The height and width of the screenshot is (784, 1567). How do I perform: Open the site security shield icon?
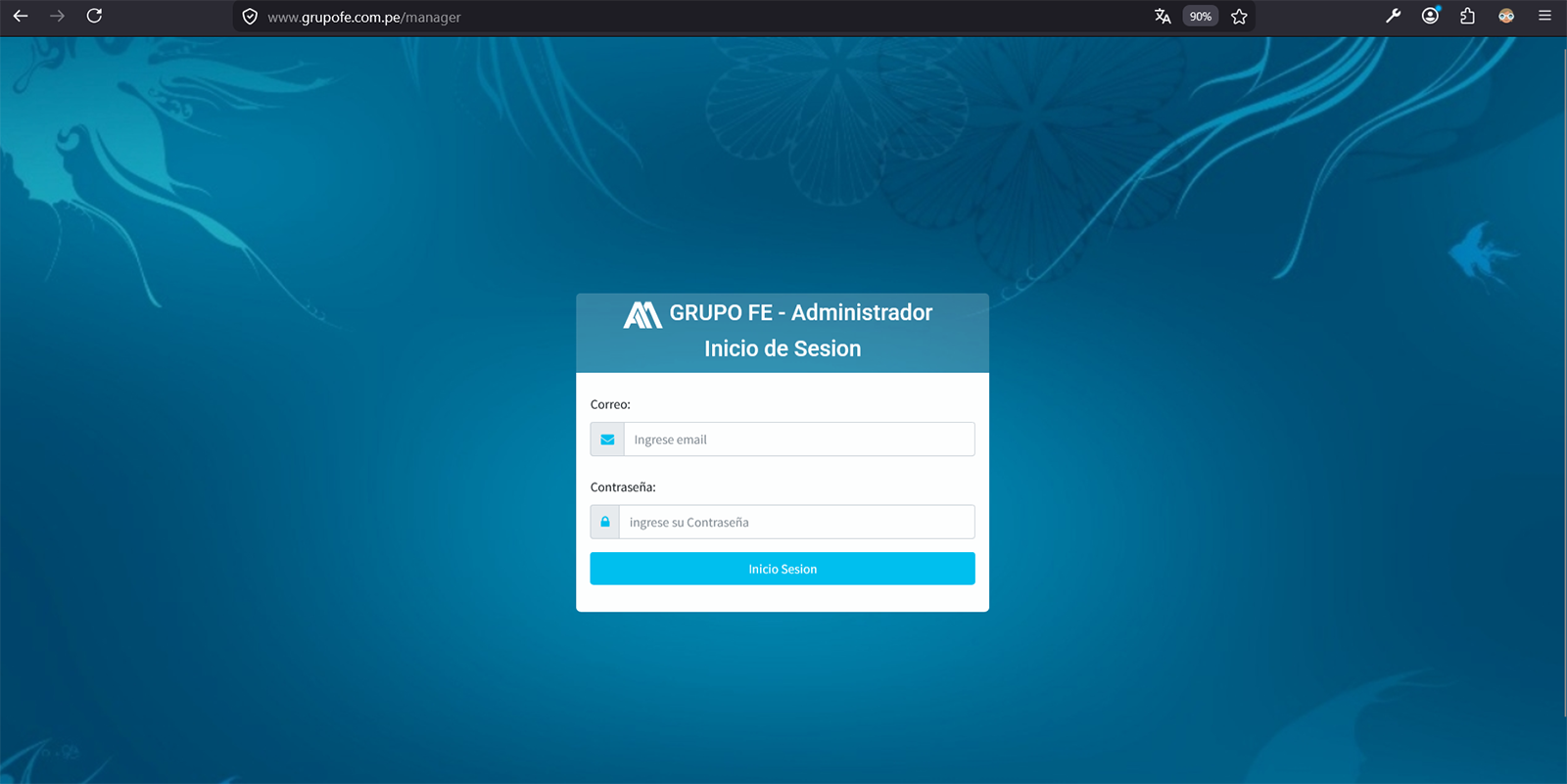tap(250, 17)
